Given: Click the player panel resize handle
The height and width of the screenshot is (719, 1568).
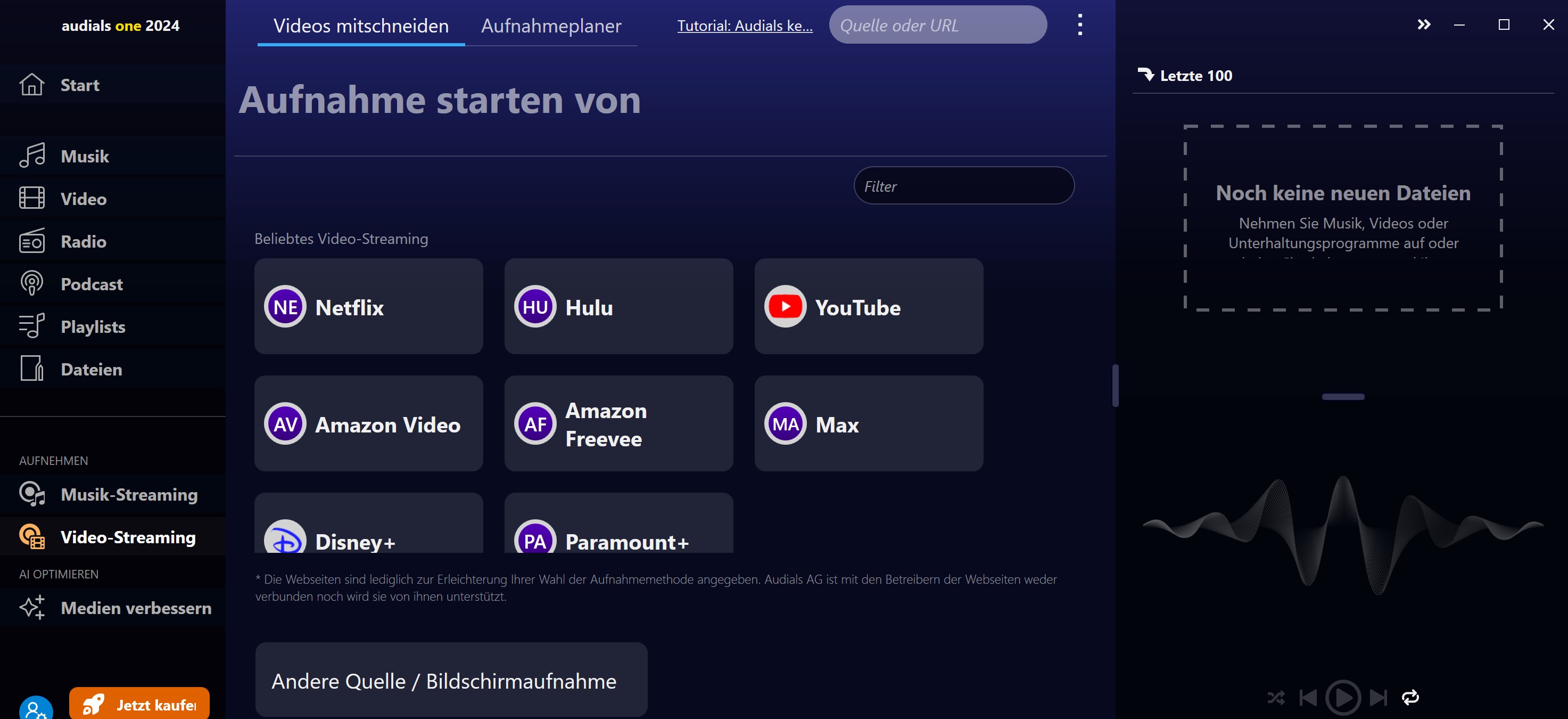Looking at the screenshot, I should tap(1343, 396).
